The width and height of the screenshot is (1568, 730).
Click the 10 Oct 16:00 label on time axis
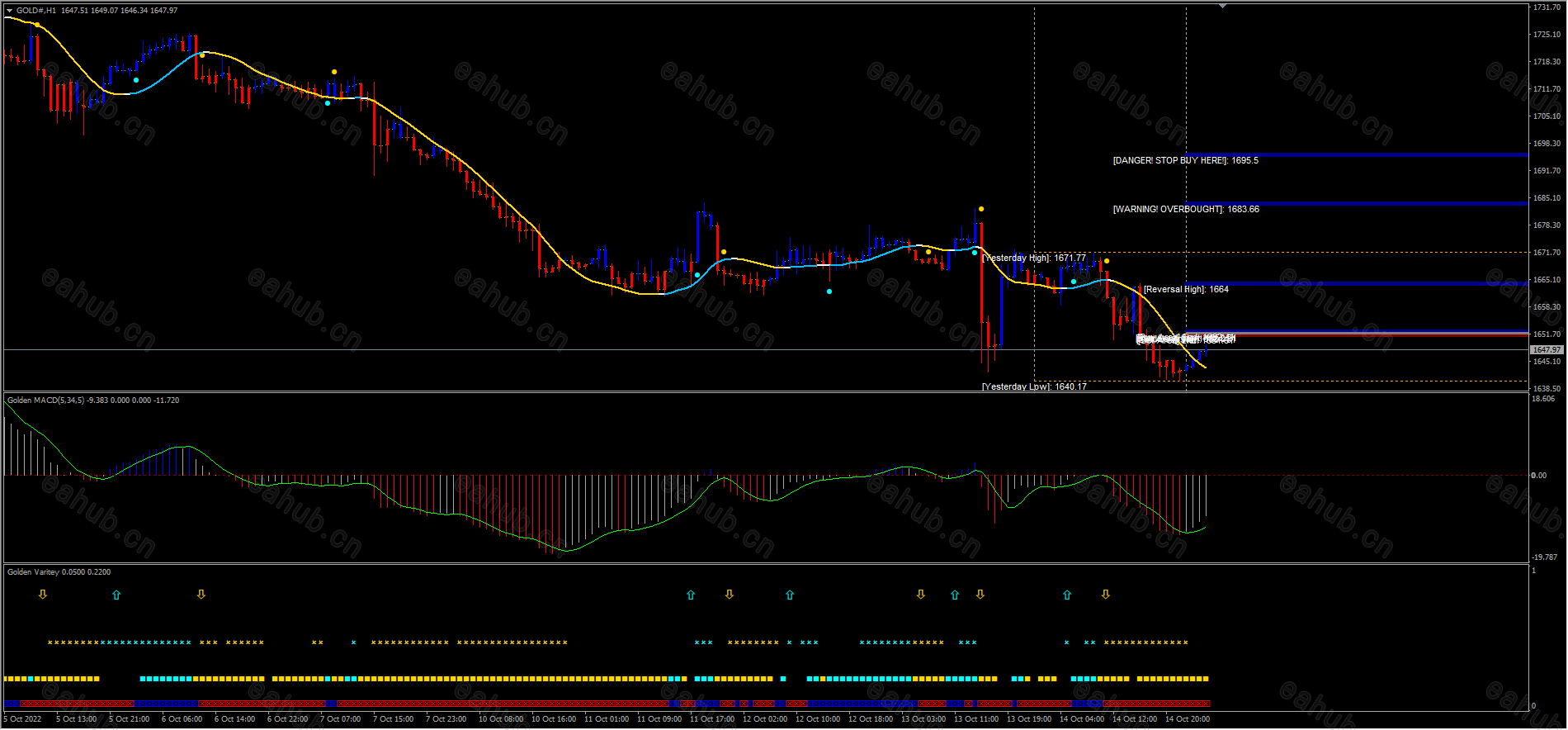(554, 719)
